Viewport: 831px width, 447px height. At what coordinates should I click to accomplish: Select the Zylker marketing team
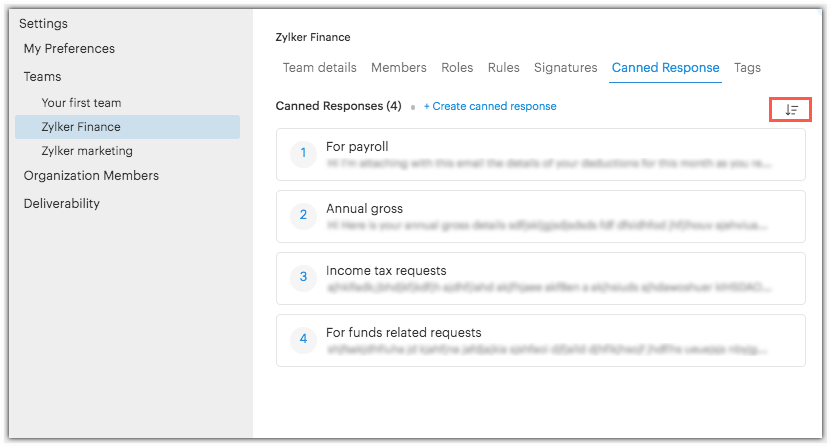click(87, 151)
